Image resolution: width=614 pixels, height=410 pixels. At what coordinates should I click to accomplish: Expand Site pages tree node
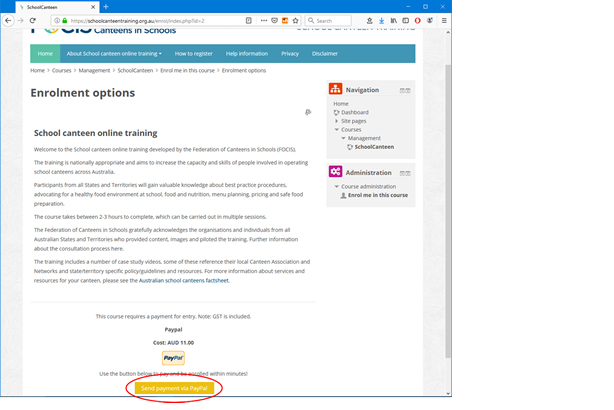pos(337,121)
